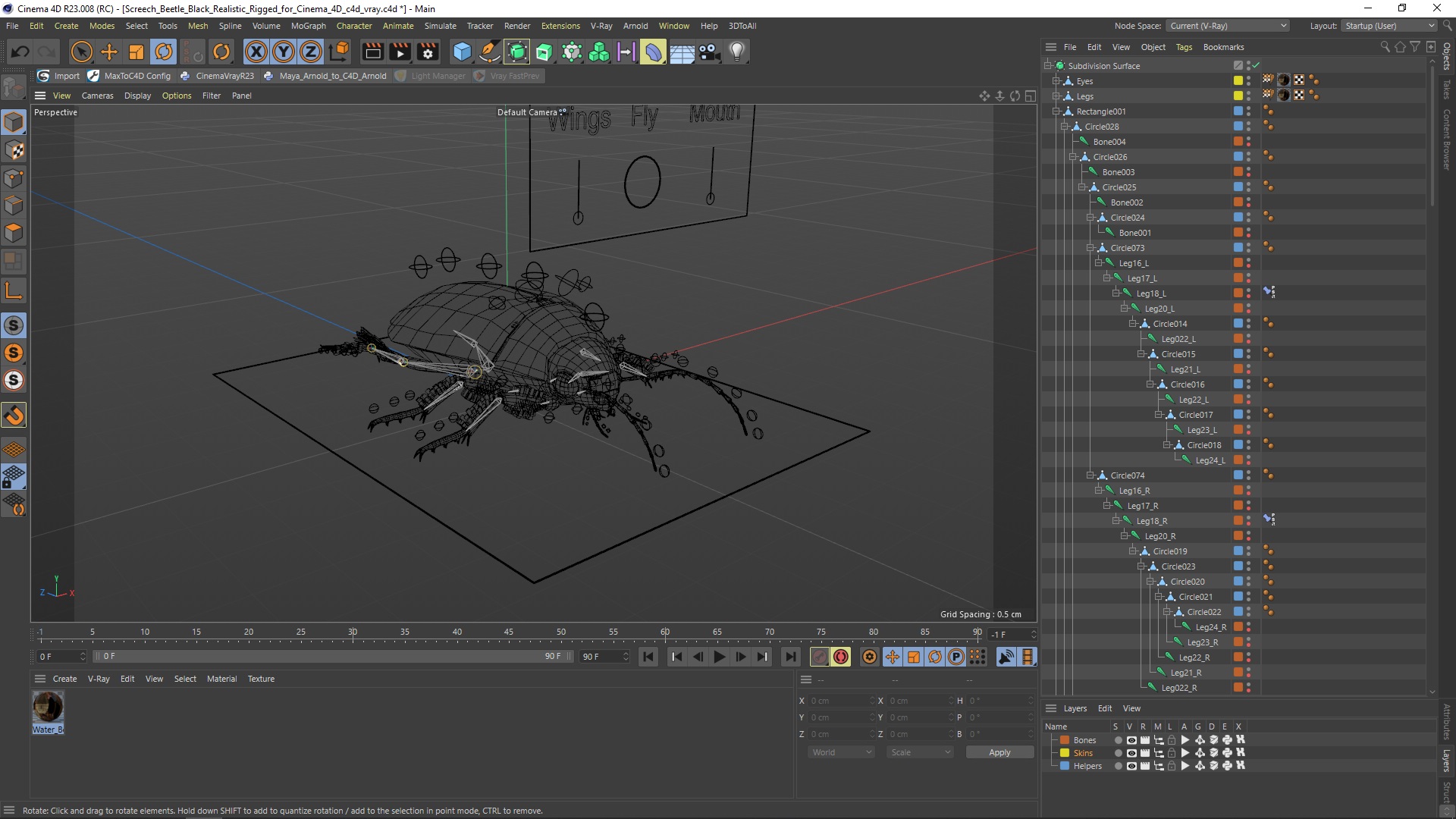The width and height of the screenshot is (1456, 819).
Task: Click the Enable Snap icon
Action: pyautogui.click(x=14, y=415)
